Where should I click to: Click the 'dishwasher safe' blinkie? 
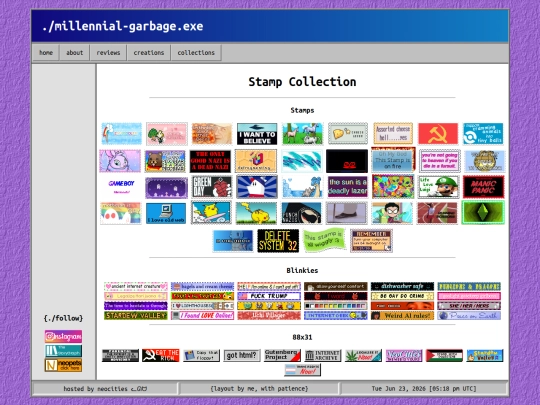pyautogui.click(x=402, y=286)
